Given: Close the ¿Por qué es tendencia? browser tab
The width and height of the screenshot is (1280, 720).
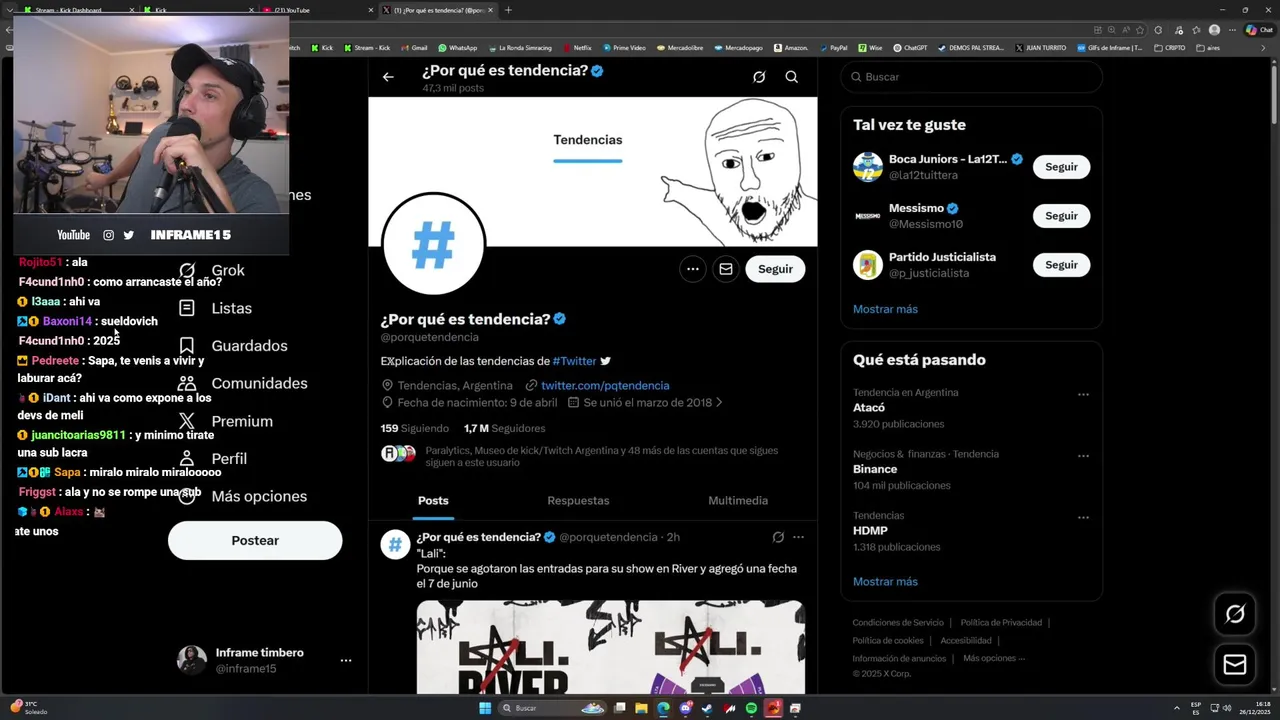Looking at the screenshot, I should [490, 10].
